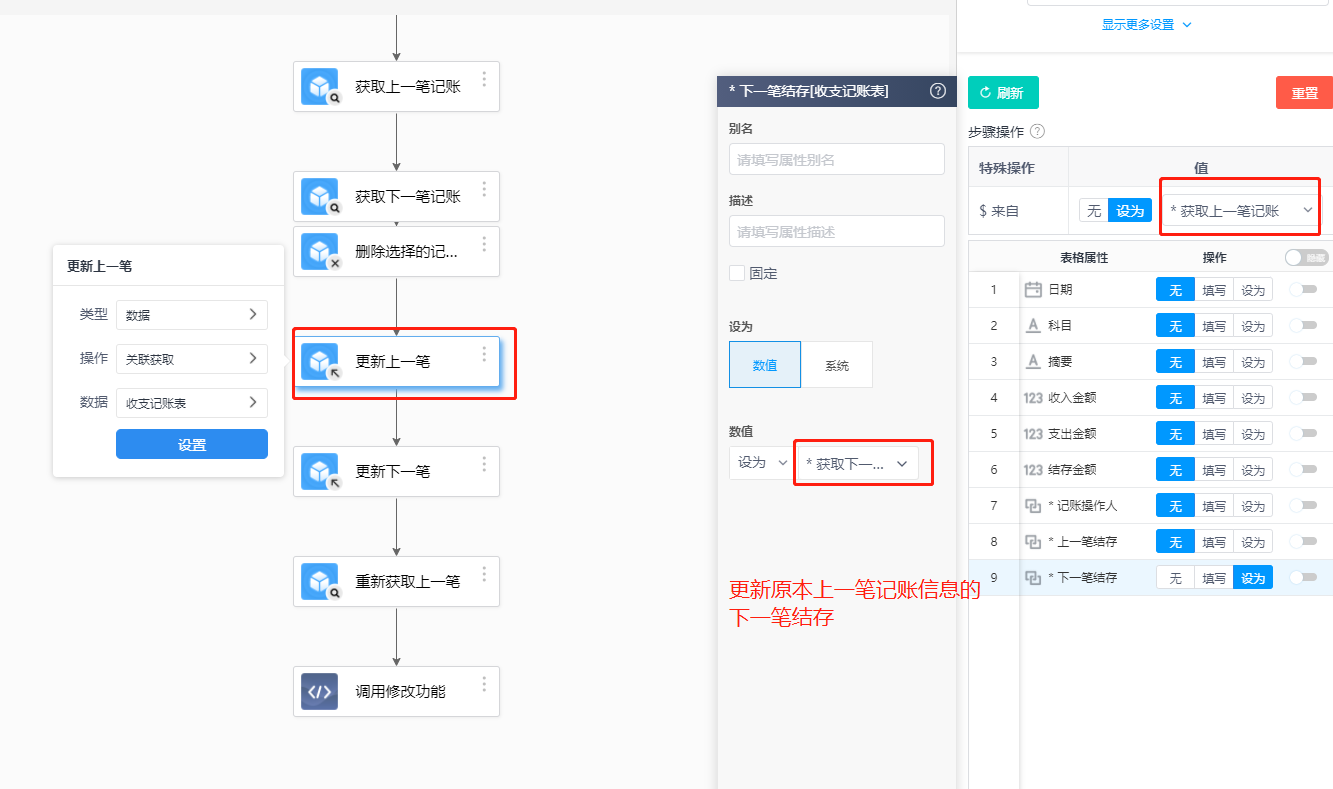Expand 显示更多设置
The width and height of the screenshot is (1333, 789).
[x=1147, y=25]
